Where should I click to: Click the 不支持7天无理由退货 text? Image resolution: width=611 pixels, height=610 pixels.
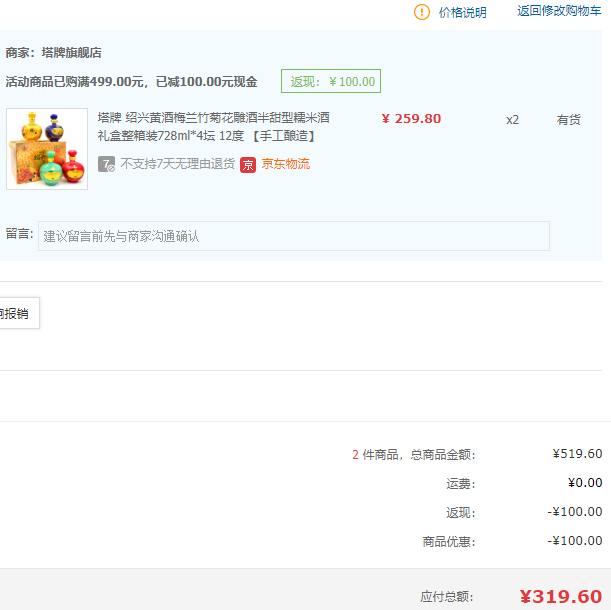coord(177,164)
